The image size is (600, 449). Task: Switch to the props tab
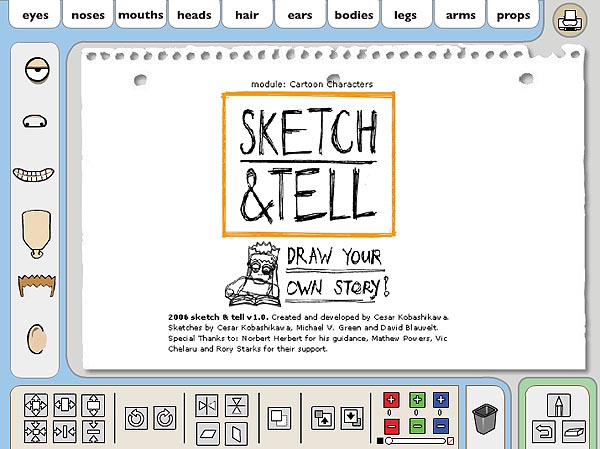pos(513,15)
